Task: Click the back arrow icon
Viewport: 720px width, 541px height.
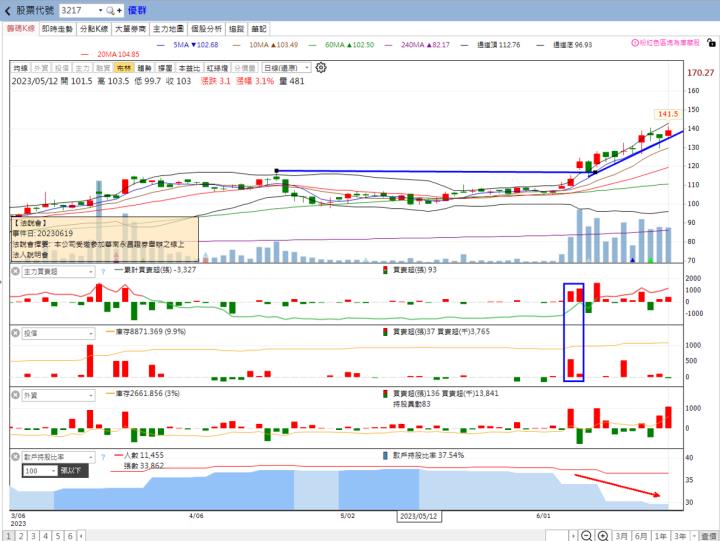Action: click(7, 10)
